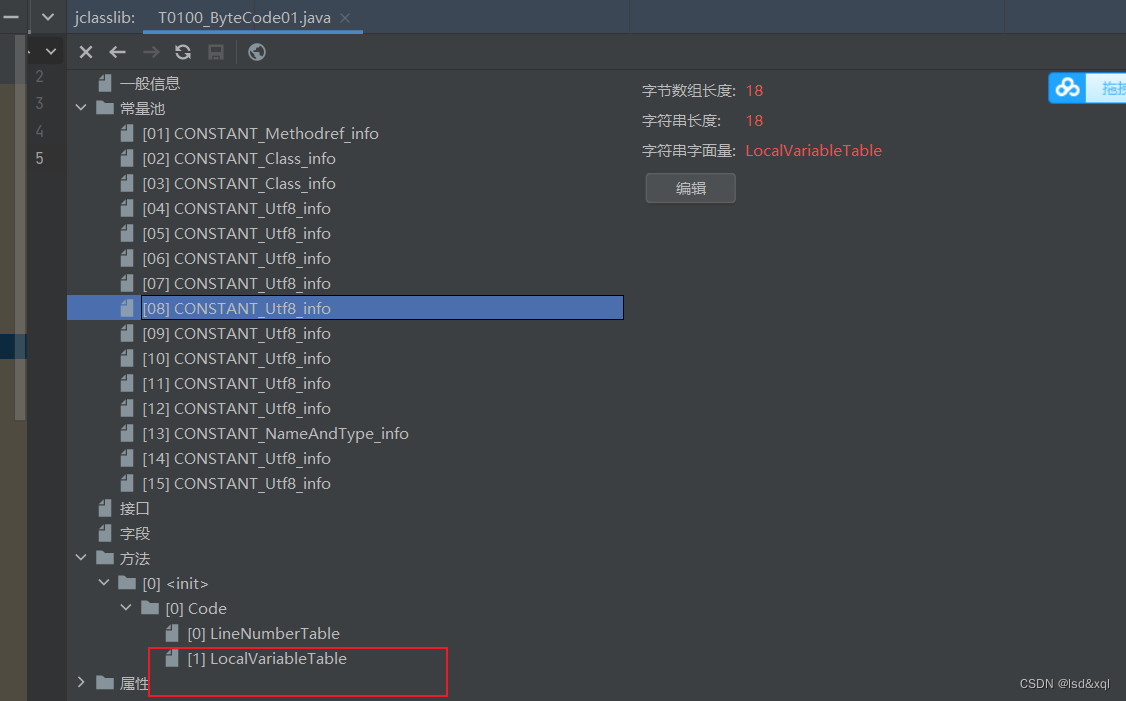Switch to T0100_ByteCode01.java tab
1126x701 pixels.
244,17
